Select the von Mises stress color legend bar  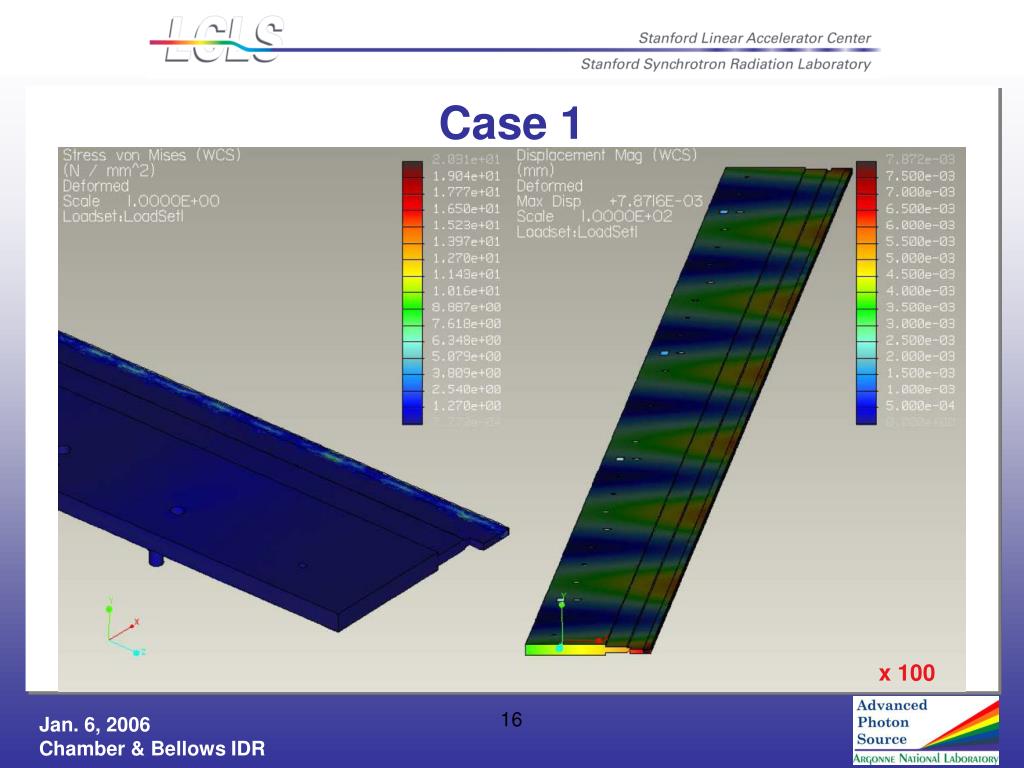(x=412, y=293)
